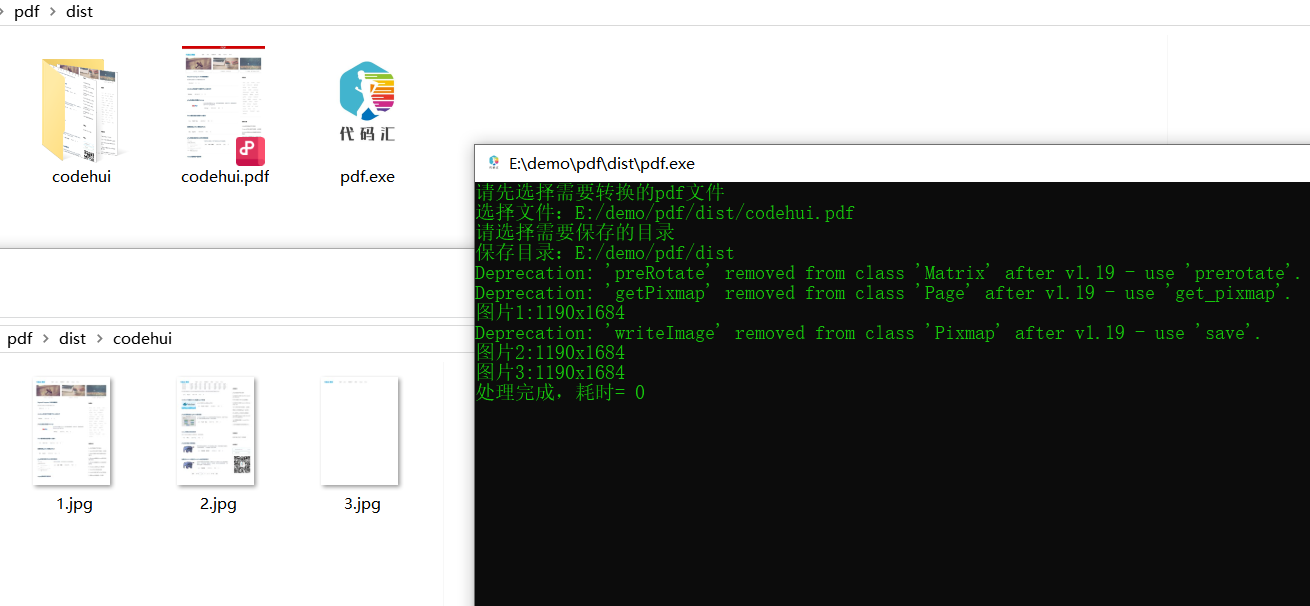1310x606 pixels.
Task: Click the 代码汇 logo above pdf.exe label
Action: 366,135
